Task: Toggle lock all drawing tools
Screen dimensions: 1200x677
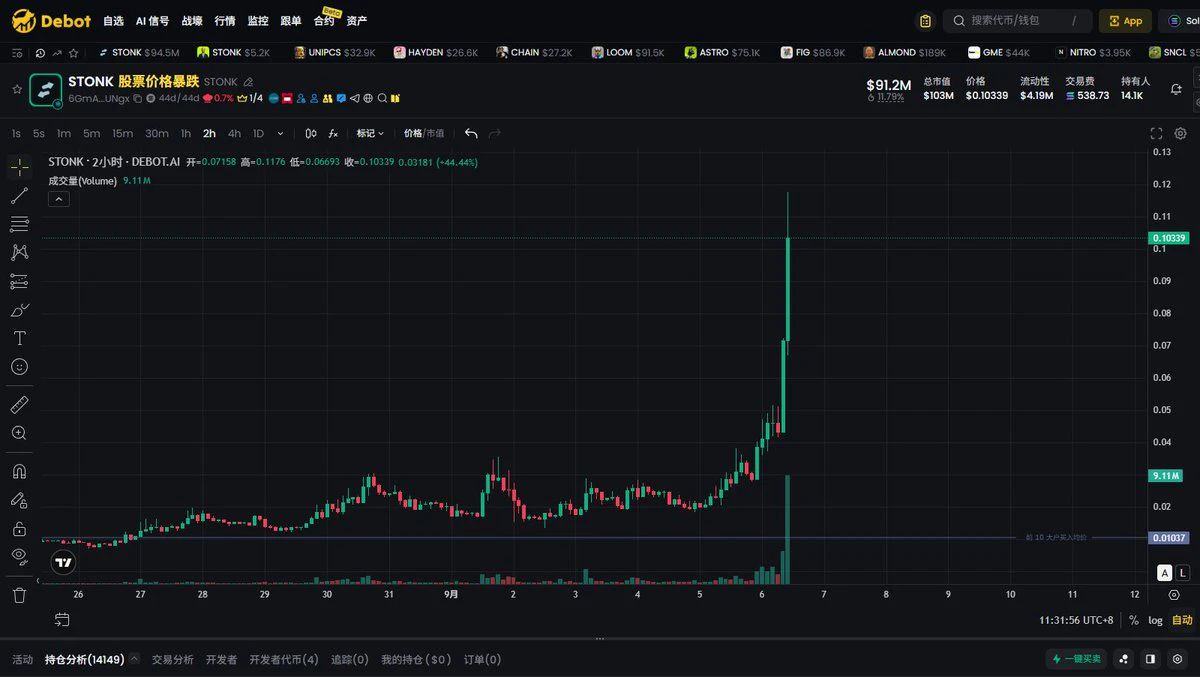Action: pos(19,529)
